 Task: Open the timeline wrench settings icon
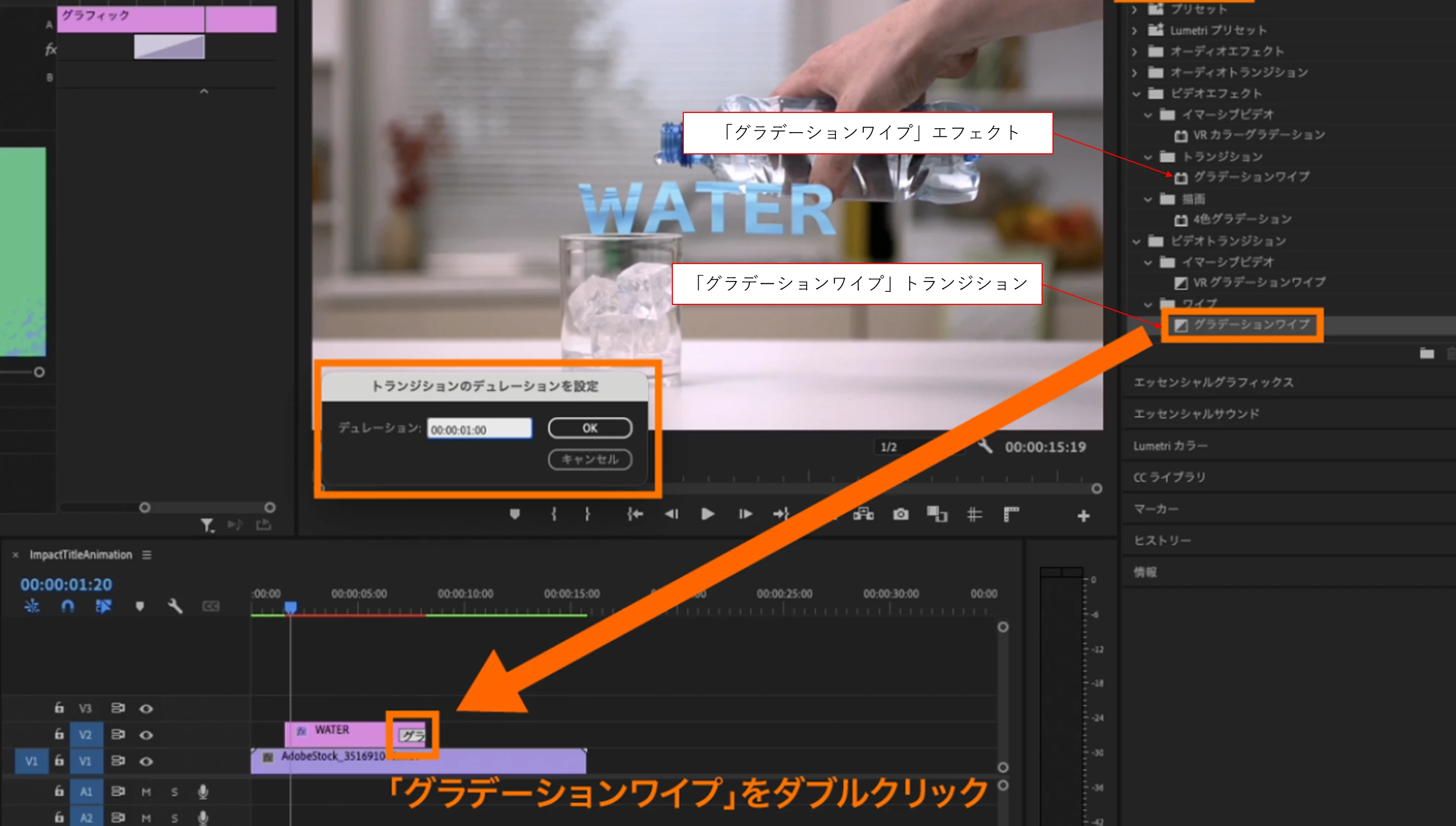pos(175,607)
